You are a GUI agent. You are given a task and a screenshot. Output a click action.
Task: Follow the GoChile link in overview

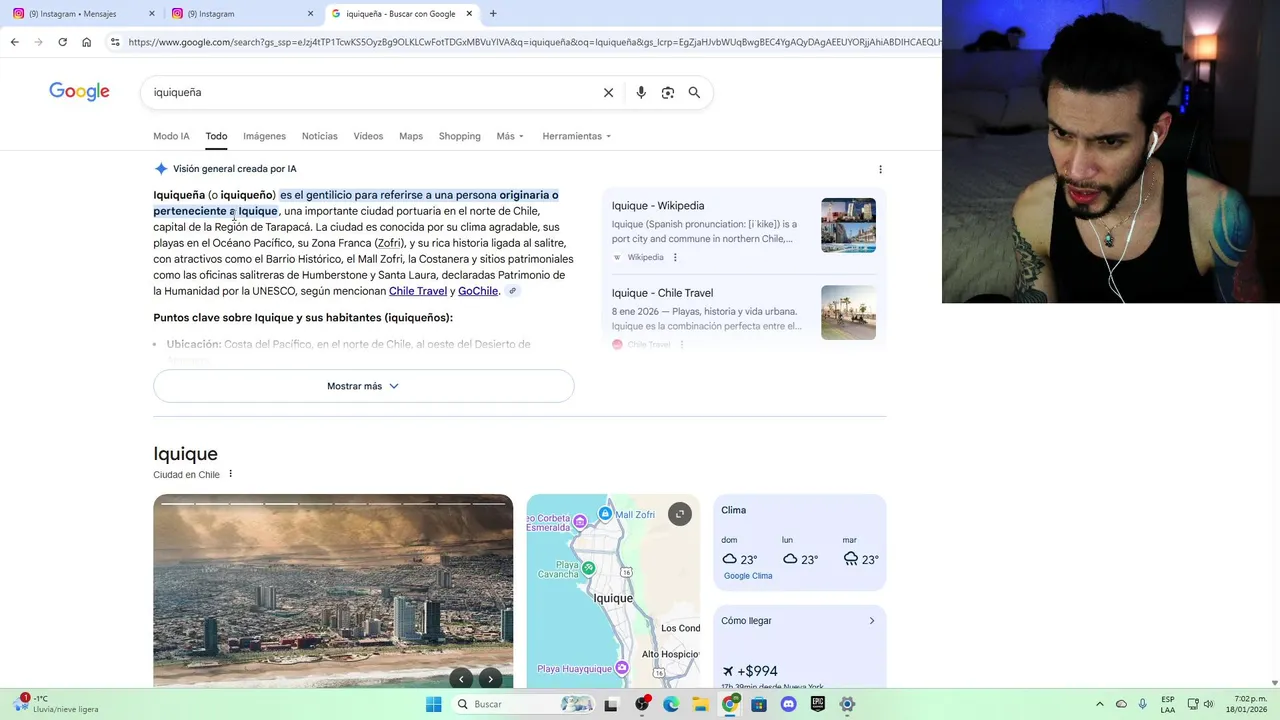(x=478, y=291)
